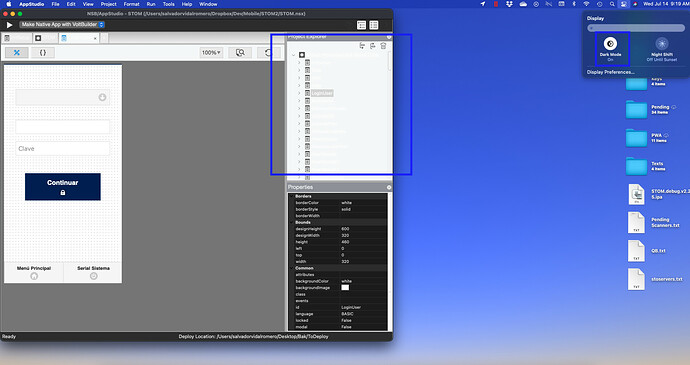This screenshot has height=365, width=690.
Task: Click the Wi-Fi icon in the menu bar
Action: [586, 4]
